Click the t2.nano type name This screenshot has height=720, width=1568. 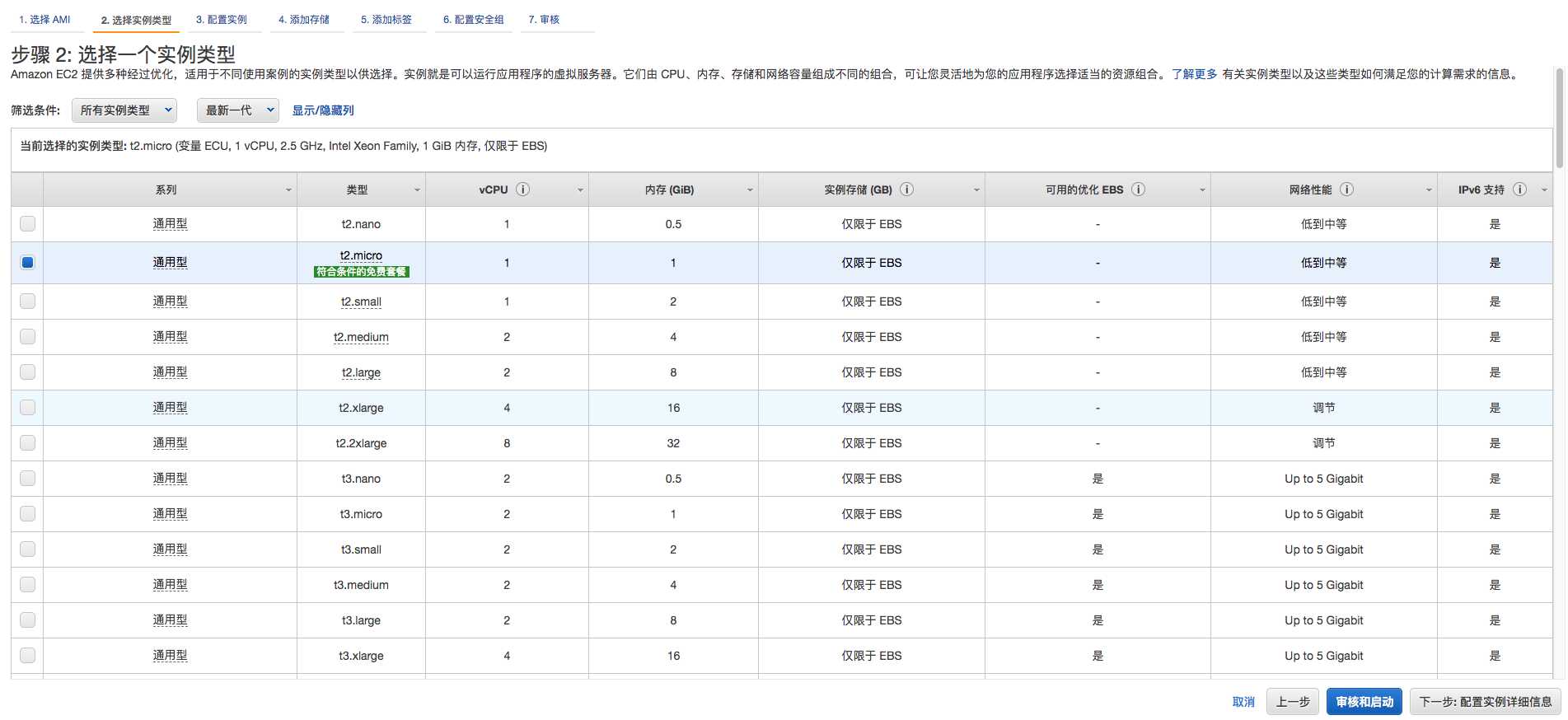tap(361, 224)
